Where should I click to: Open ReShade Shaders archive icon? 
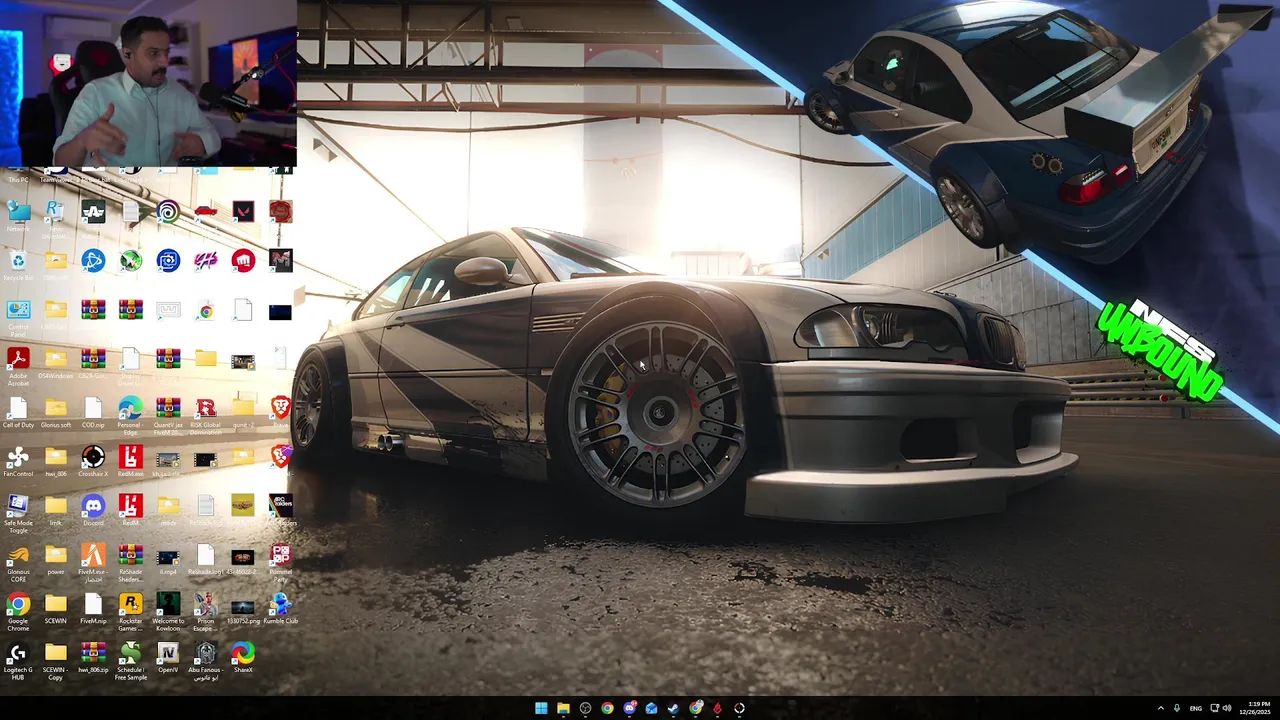(130, 562)
